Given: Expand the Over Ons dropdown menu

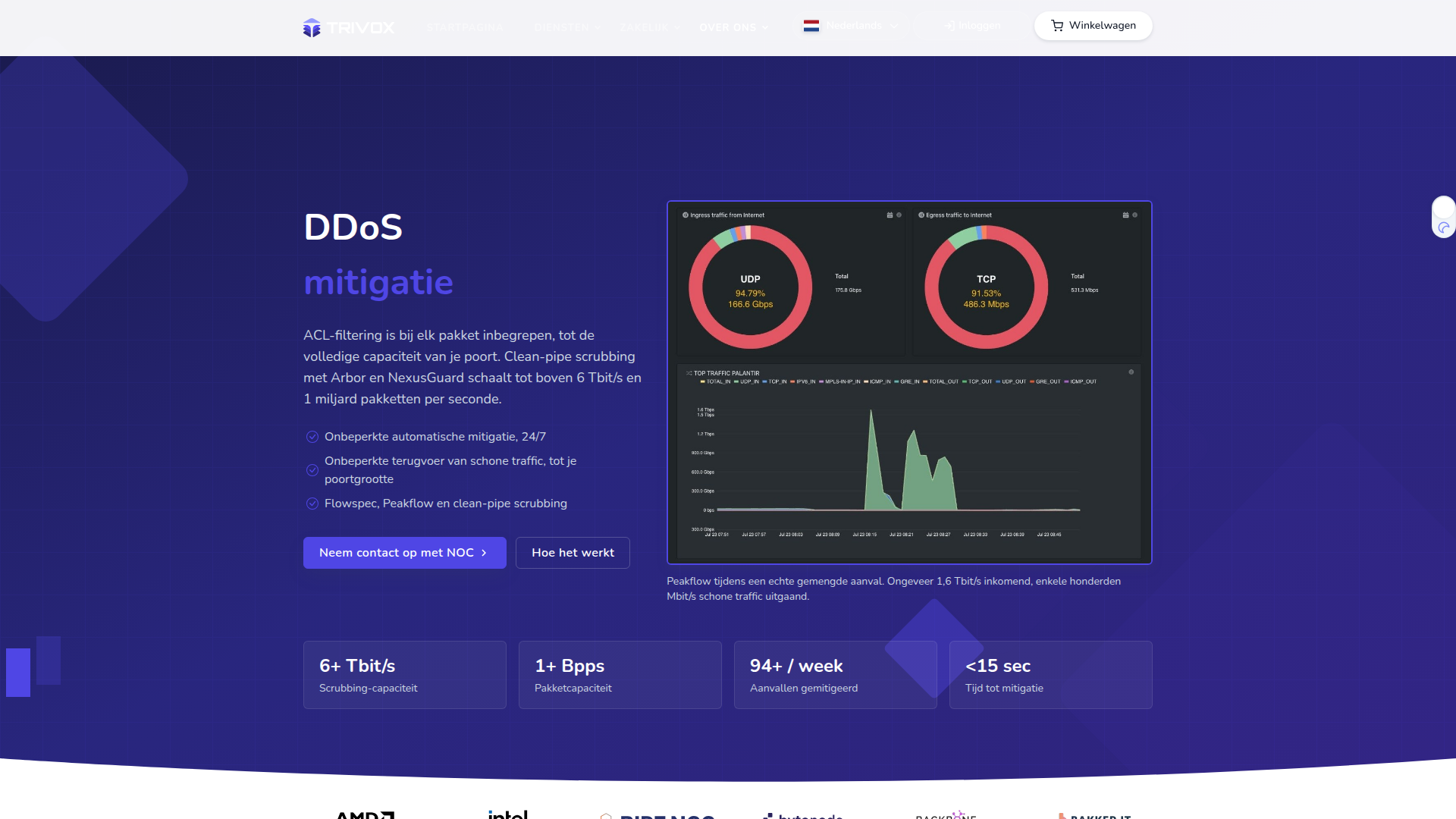Looking at the screenshot, I should point(734,27).
